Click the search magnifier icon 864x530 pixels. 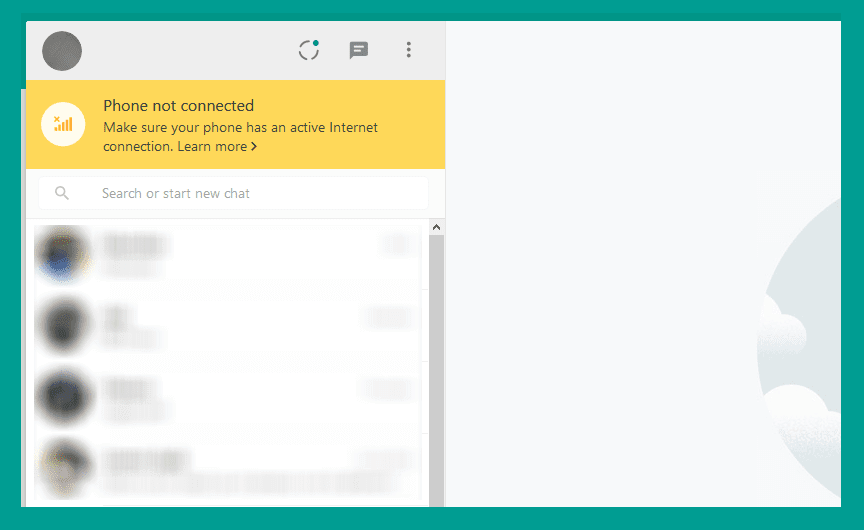point(62,193)
